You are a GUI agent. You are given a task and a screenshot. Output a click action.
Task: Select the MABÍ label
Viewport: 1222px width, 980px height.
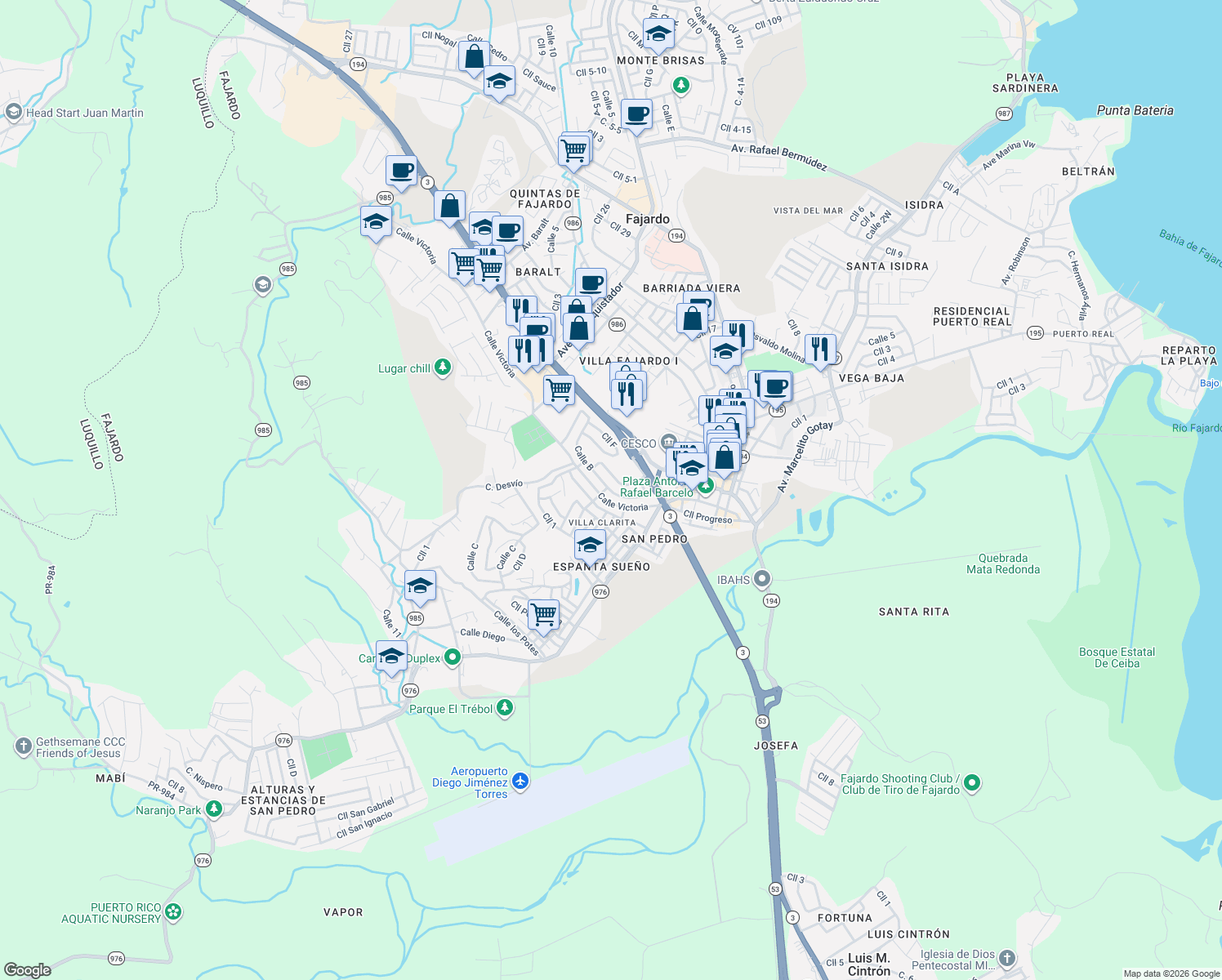point(111,778)
